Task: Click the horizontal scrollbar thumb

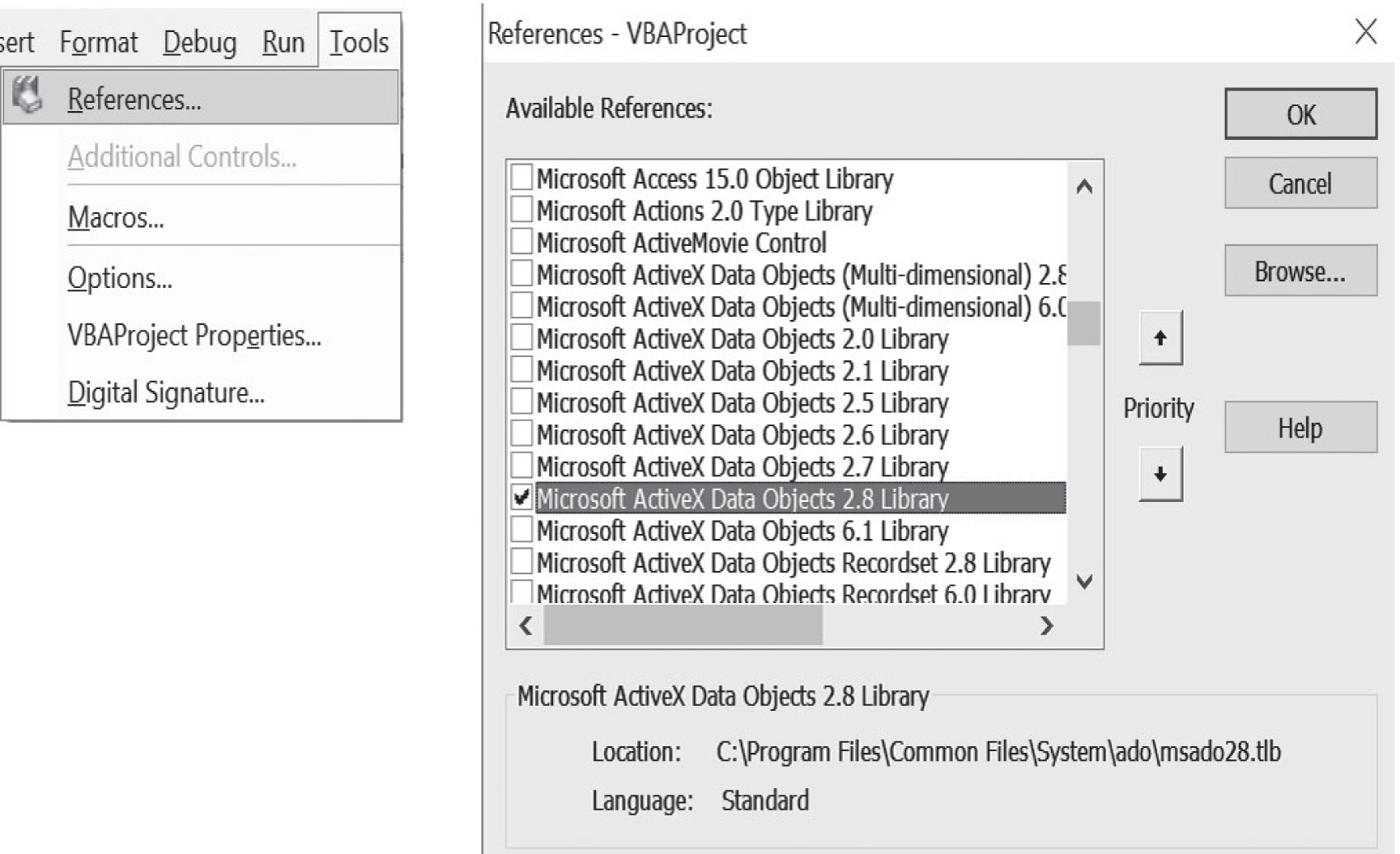Action: click(683, 626)
